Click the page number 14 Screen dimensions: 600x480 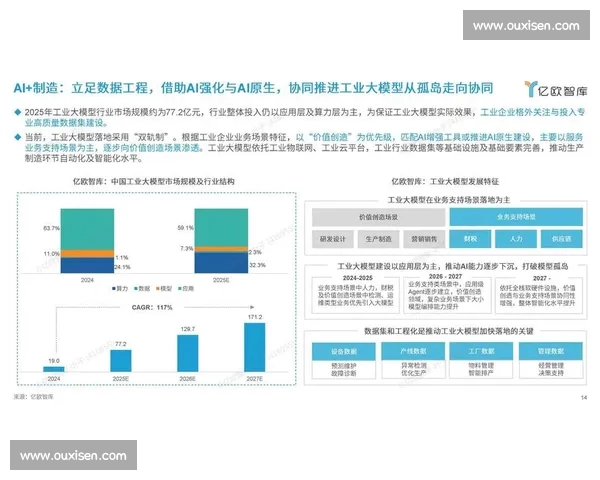(584, 398)
